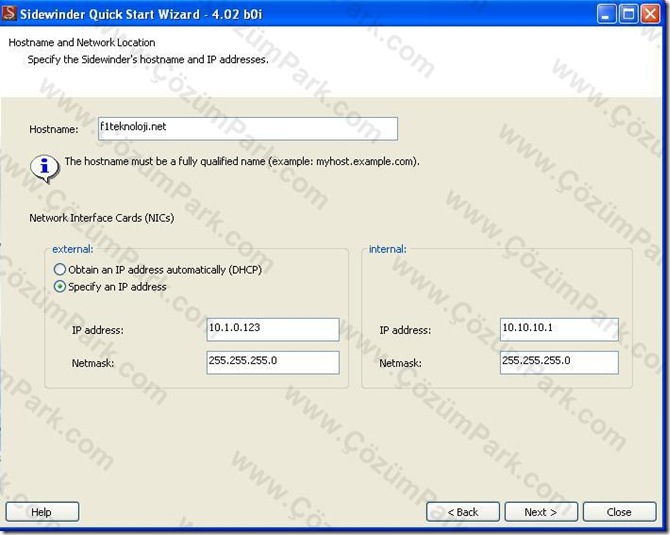670x535 pixels.
Task: Click the Hostname: label text
Action: tap(54, 129)
